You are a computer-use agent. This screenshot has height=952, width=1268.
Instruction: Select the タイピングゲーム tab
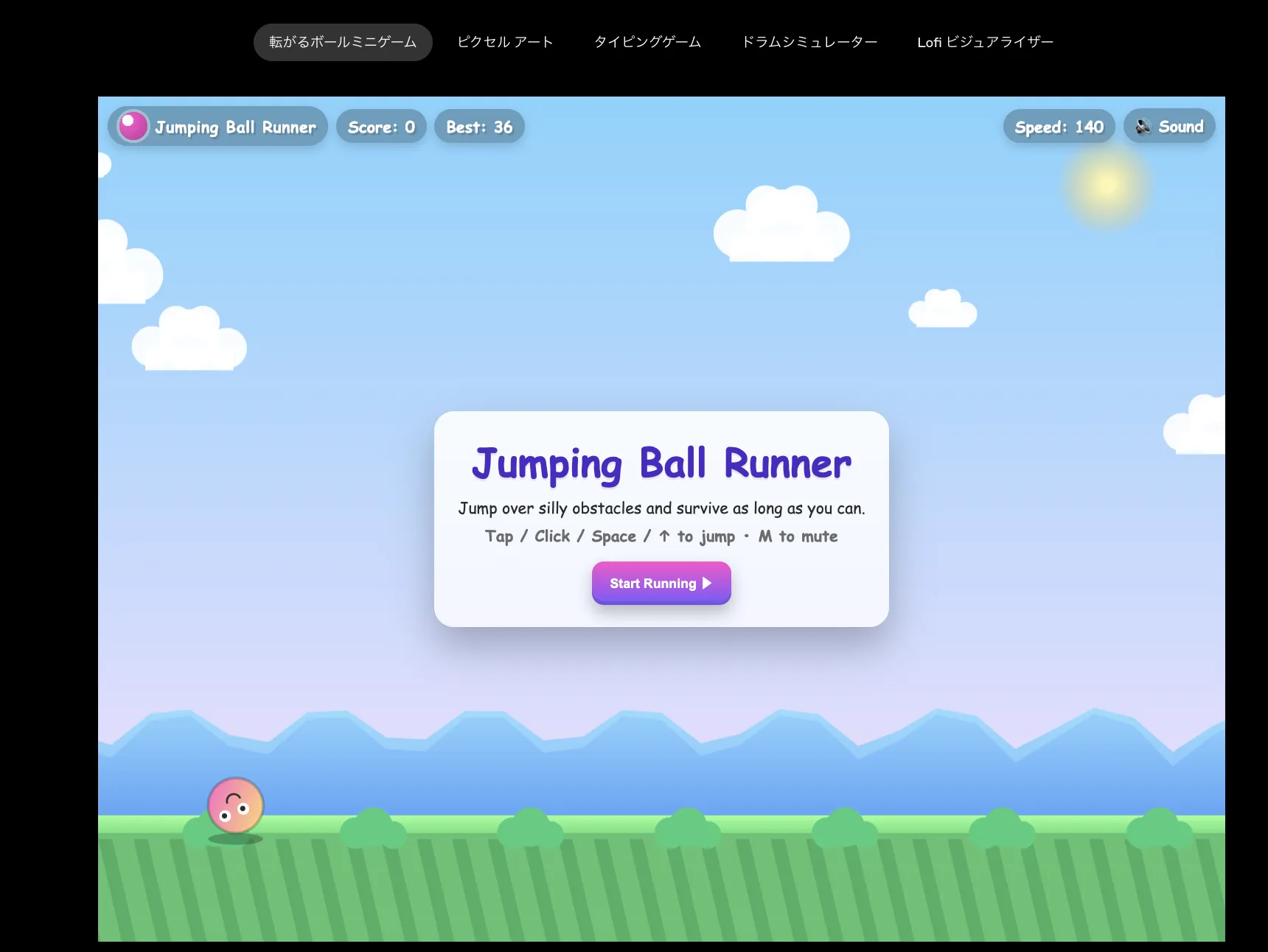point(647,42)
